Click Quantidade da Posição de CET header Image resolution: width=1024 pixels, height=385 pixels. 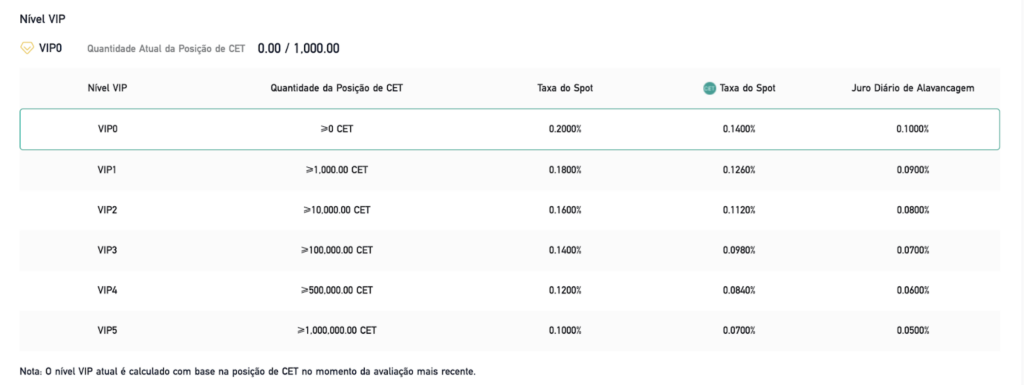click(x=336, y=88)
